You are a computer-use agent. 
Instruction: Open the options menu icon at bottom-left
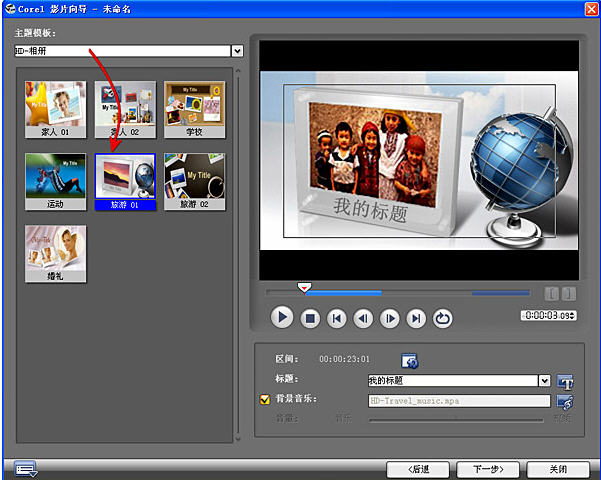click(25, 469)
